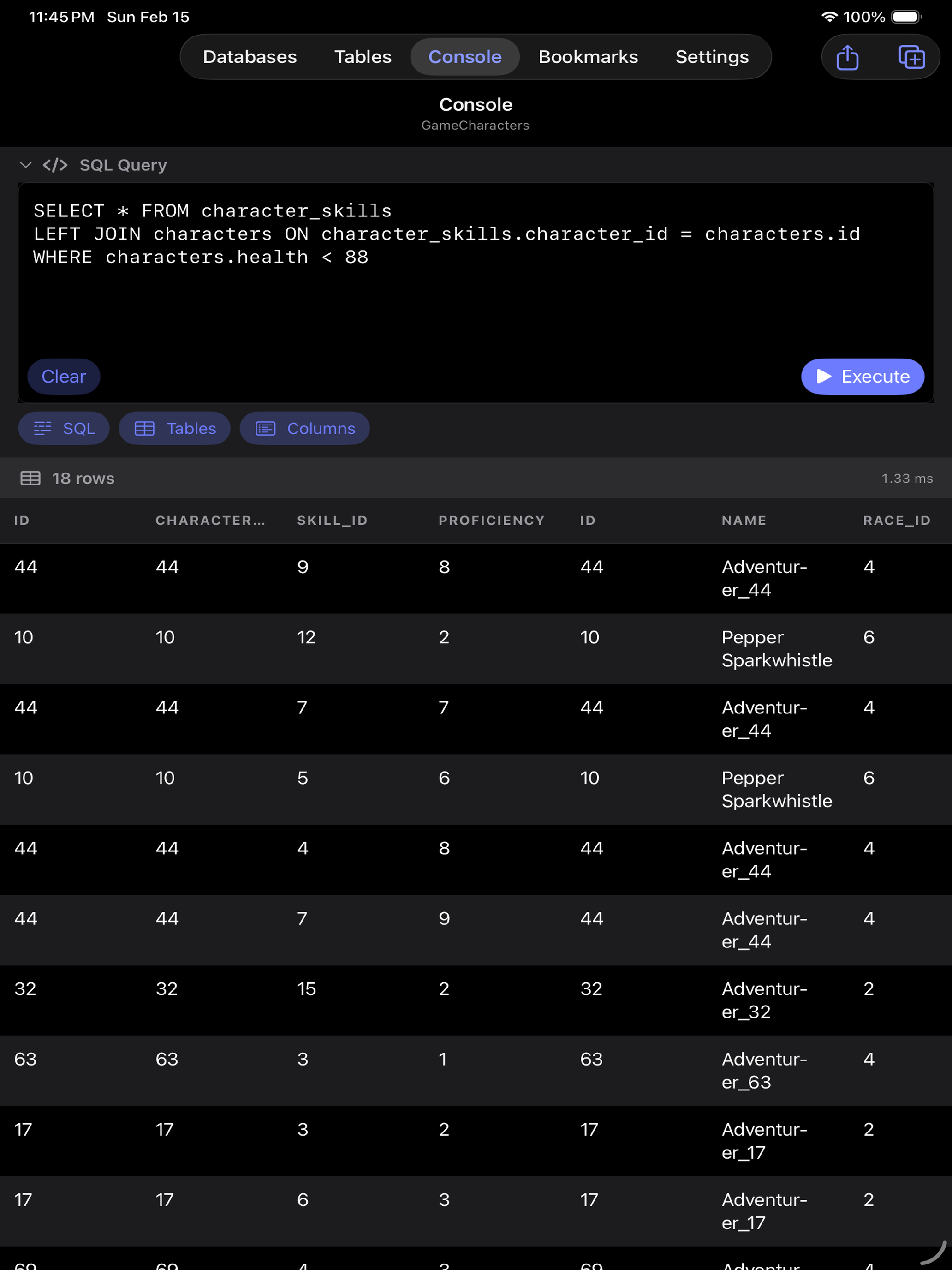Tap race_id value 2 in row 32
Viewport: 952px width, 1270px height.
click(x=869, y=988)
